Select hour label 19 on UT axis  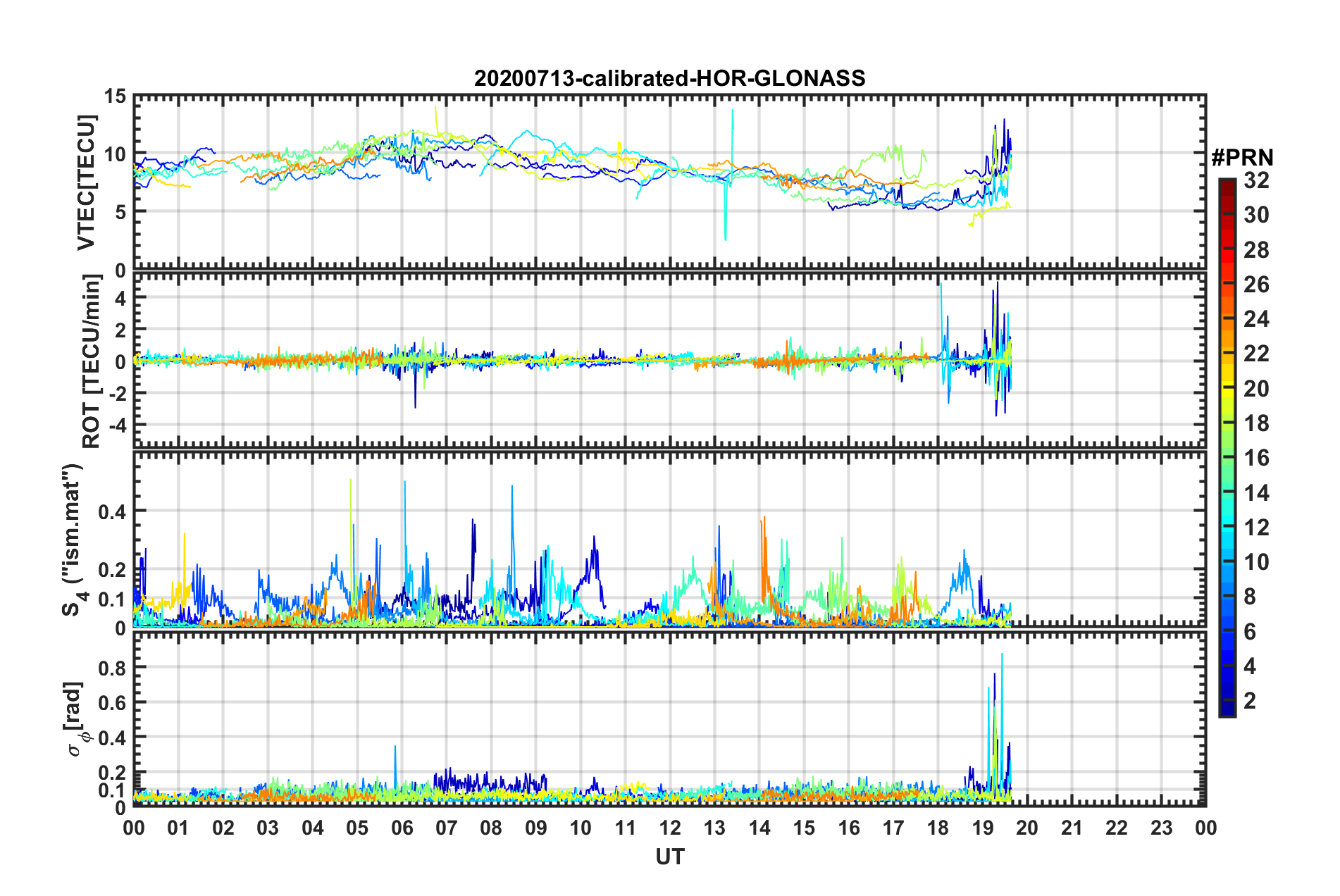pyautogui.click(x=983, y=828)
